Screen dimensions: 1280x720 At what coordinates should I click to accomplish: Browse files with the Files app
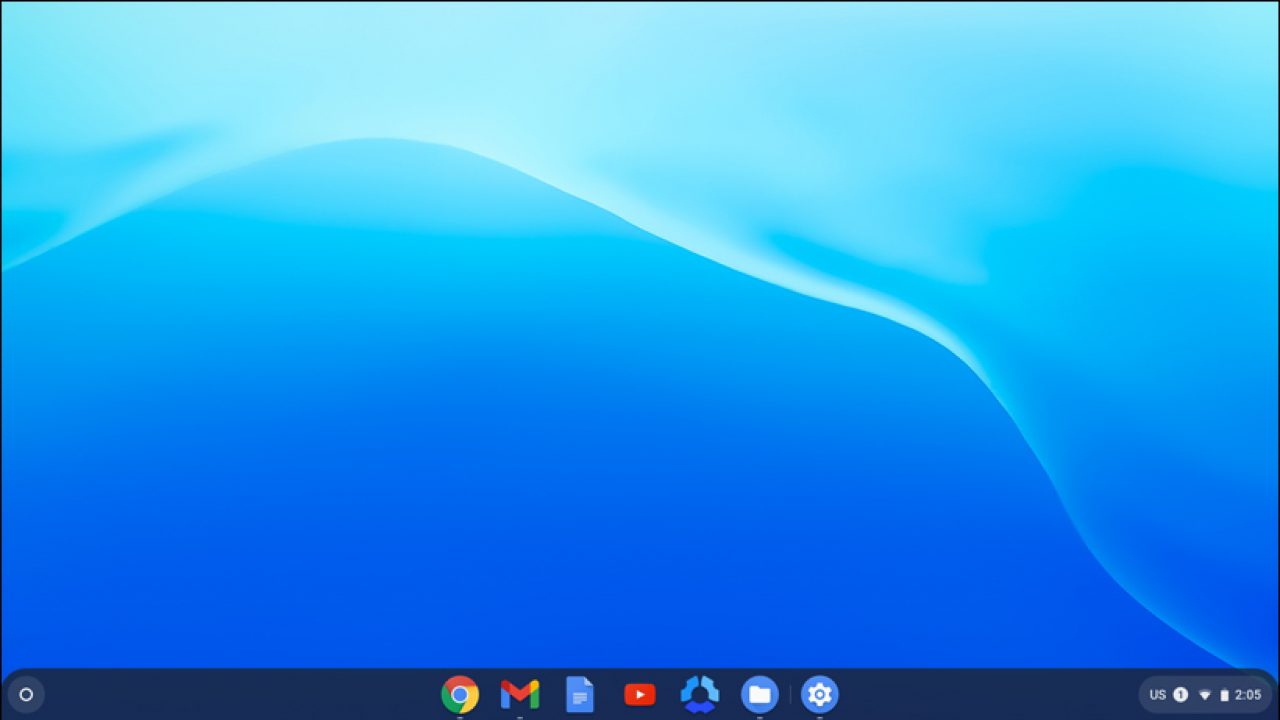759,694
